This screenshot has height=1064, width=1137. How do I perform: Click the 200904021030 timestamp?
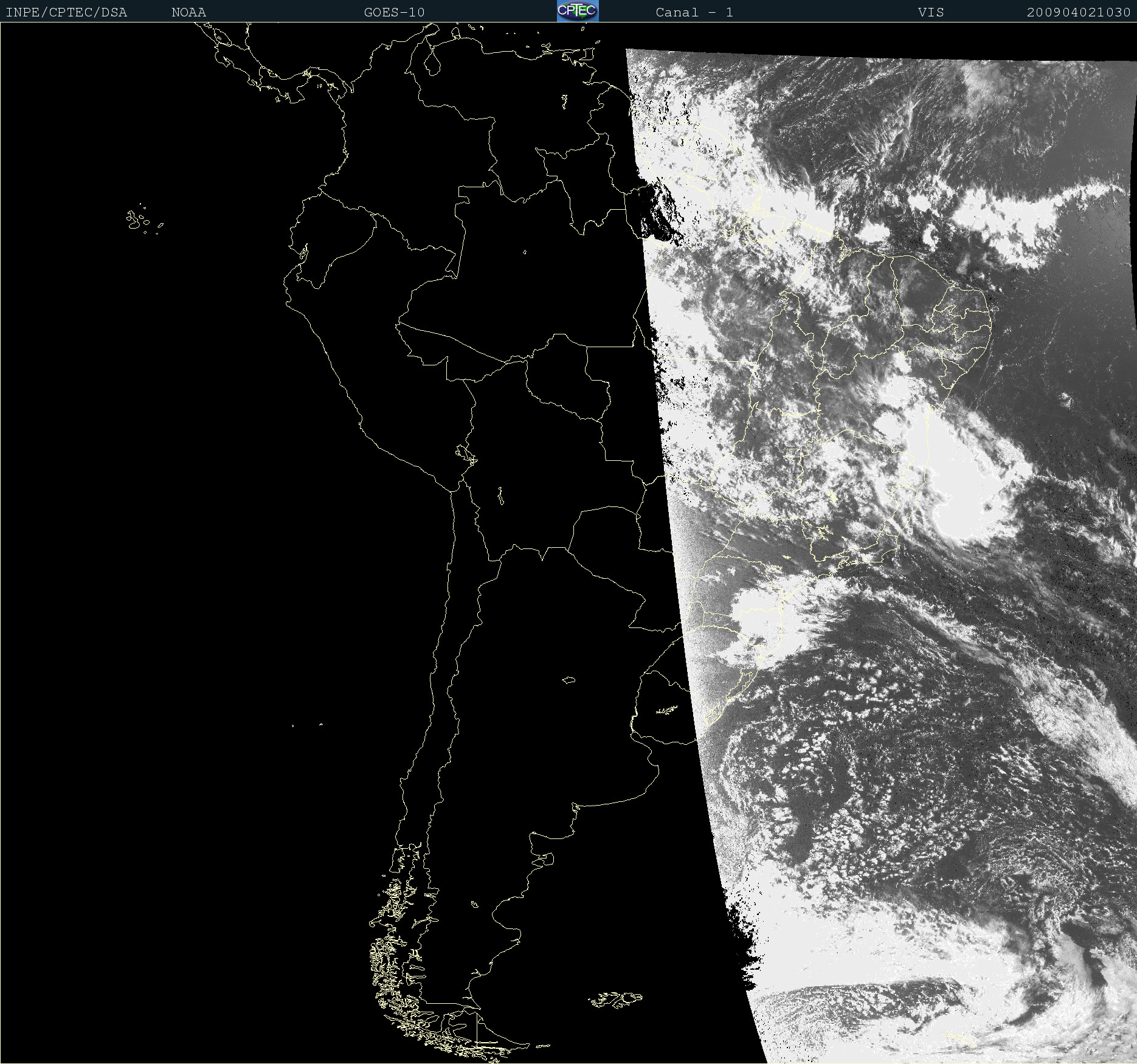[1079, 12]
